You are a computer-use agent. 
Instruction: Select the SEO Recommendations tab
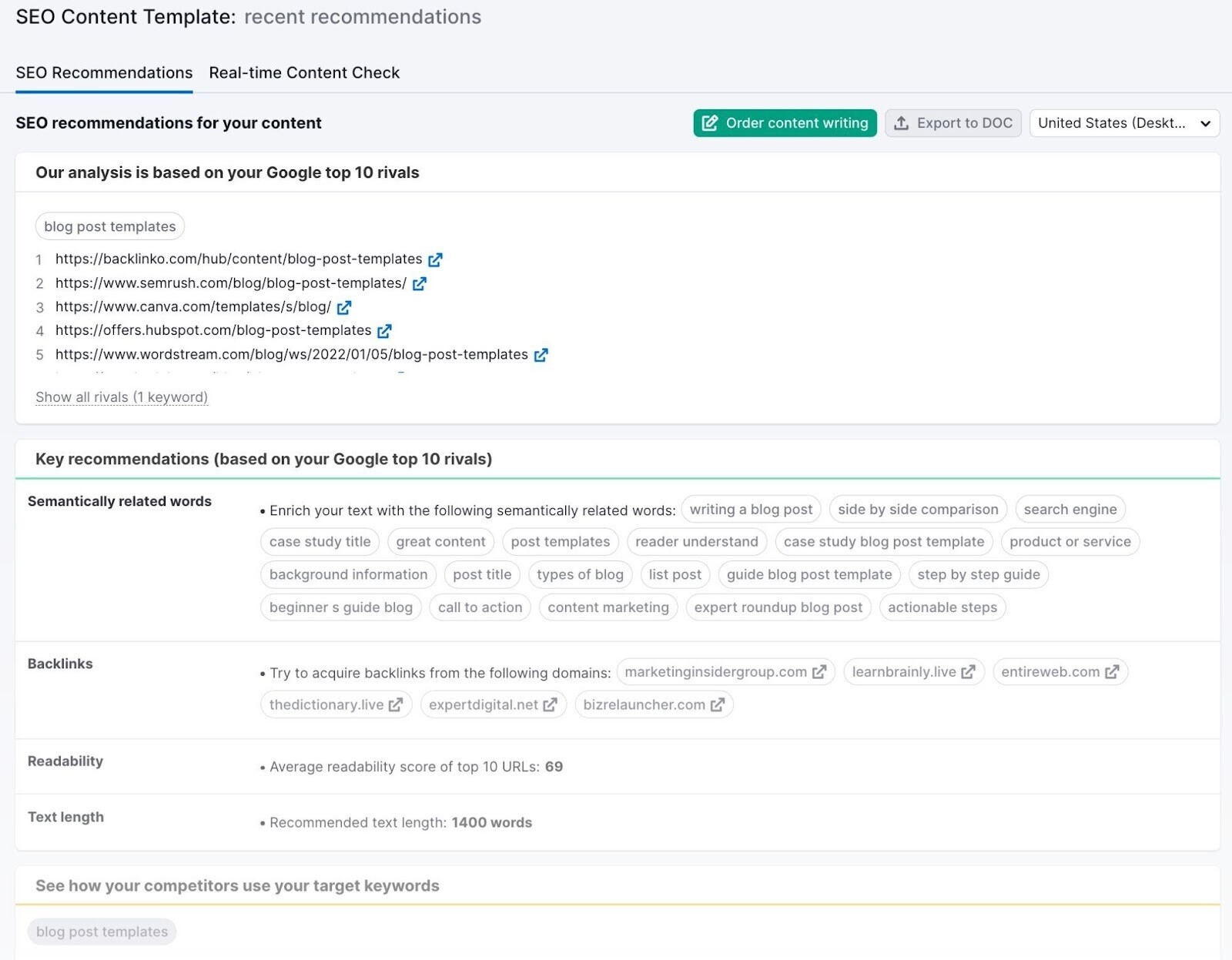(104, 72)
